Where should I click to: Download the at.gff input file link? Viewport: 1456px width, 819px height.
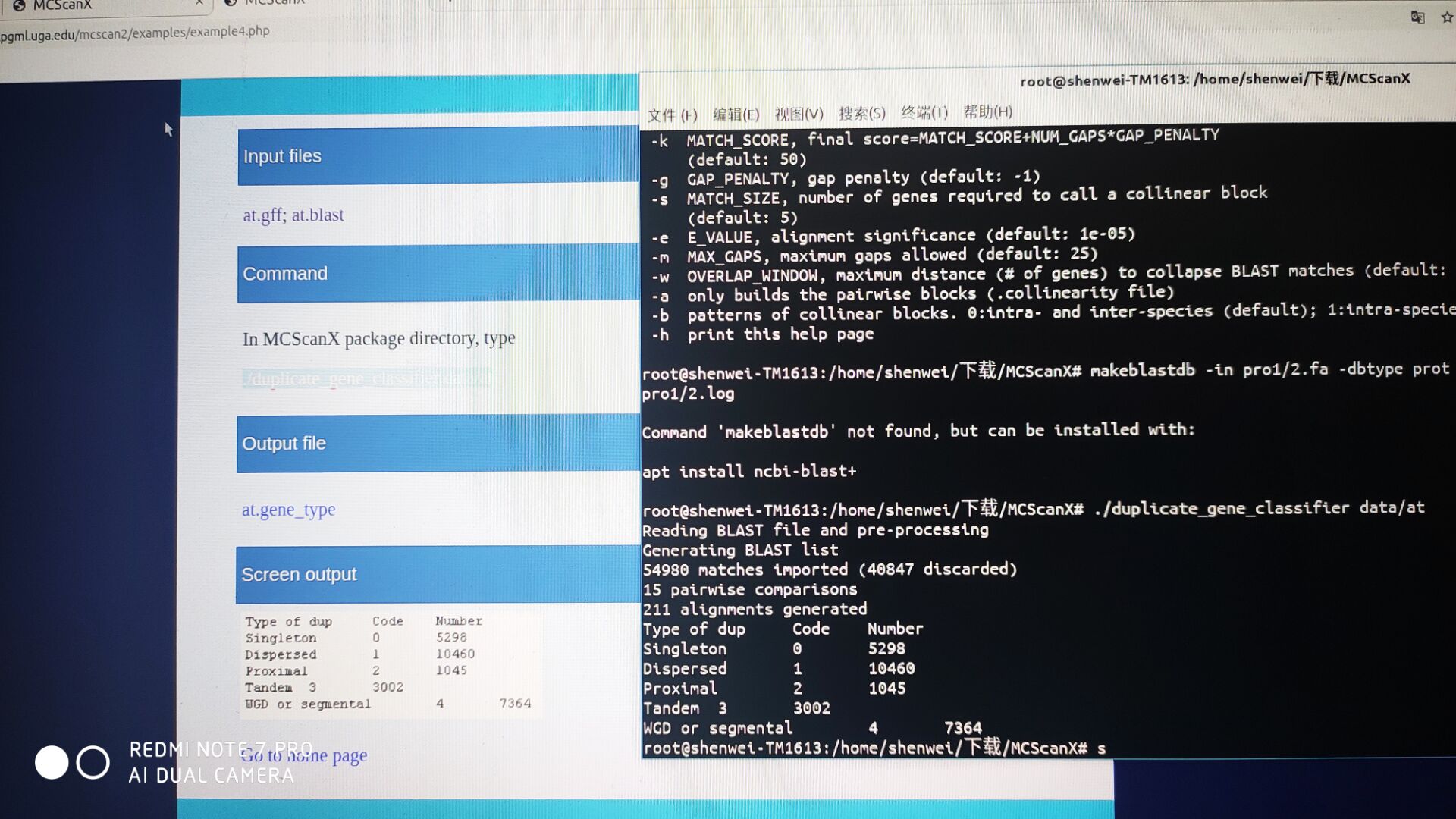point(262,215)
